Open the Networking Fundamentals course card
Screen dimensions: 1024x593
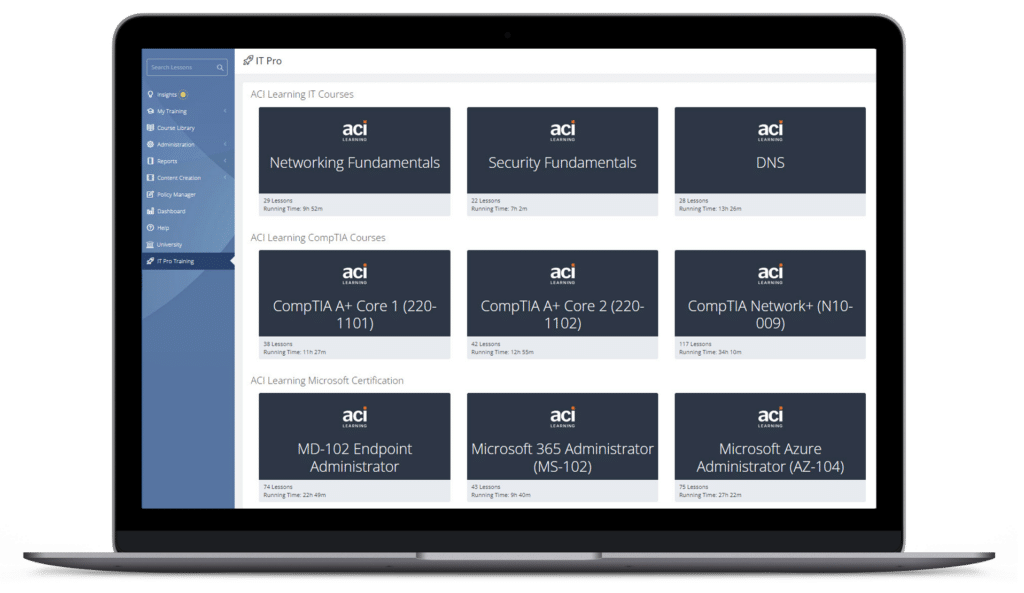(354, 161)
